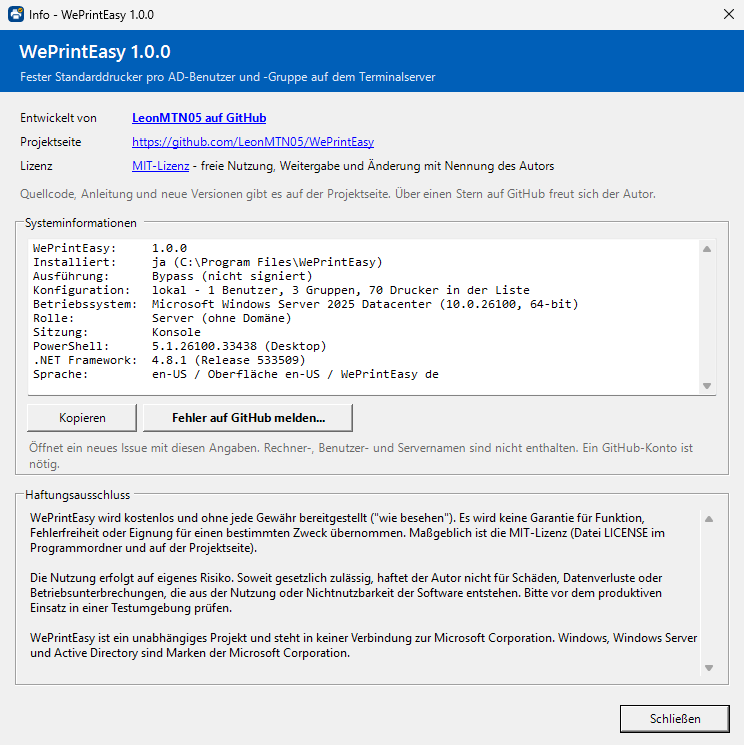Click the 'Betriebssystem:' Windows Server line
Image resolution: width=744 pixels, height=745 pixels.
pyautogui.click(x=305, y=304)
